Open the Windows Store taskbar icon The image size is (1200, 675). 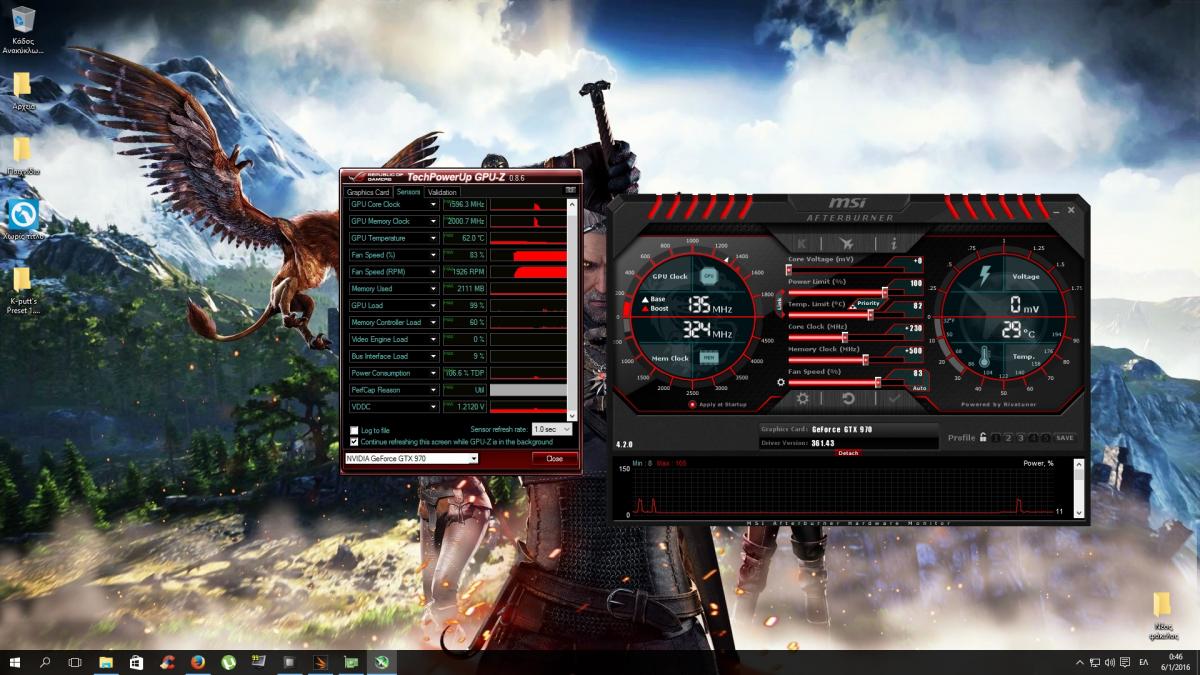pos(136,662)
